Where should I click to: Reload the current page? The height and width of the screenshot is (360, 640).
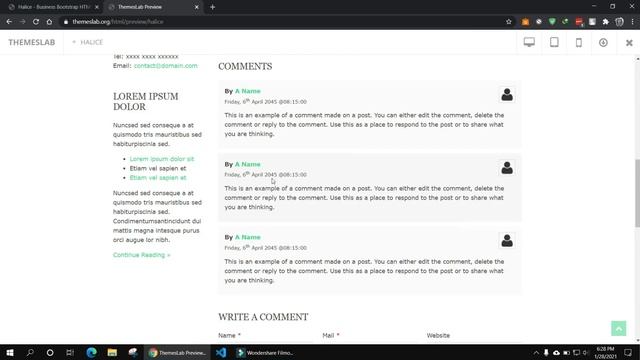coord(36,22)
